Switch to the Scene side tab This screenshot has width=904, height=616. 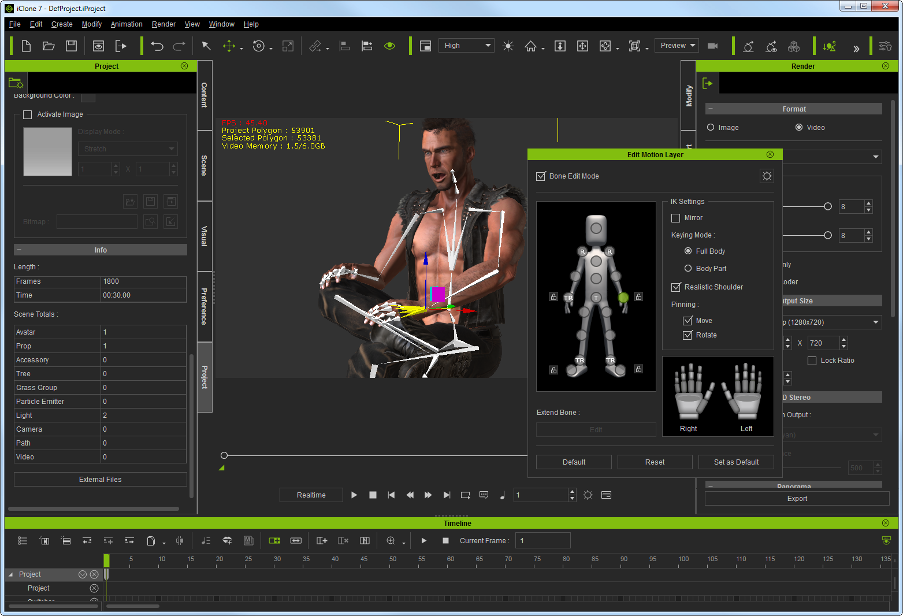click(x=204, y=166)
